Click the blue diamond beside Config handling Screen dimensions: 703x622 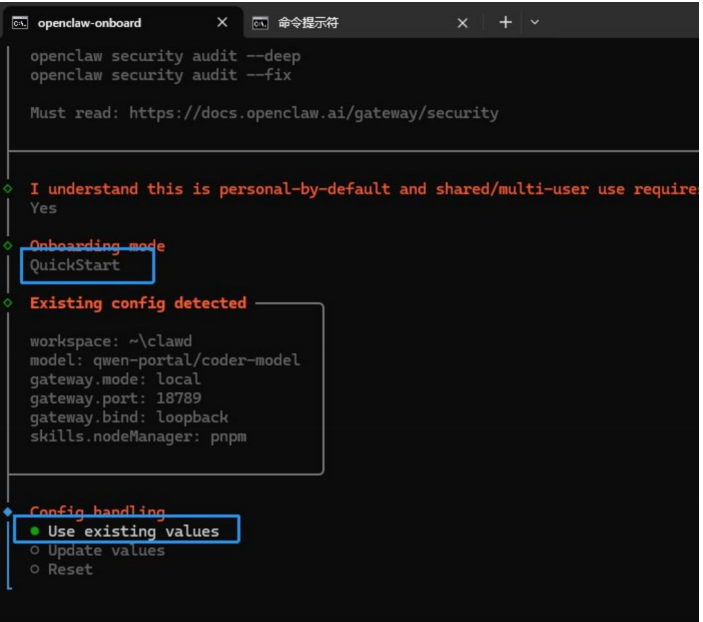coord(8,512)
